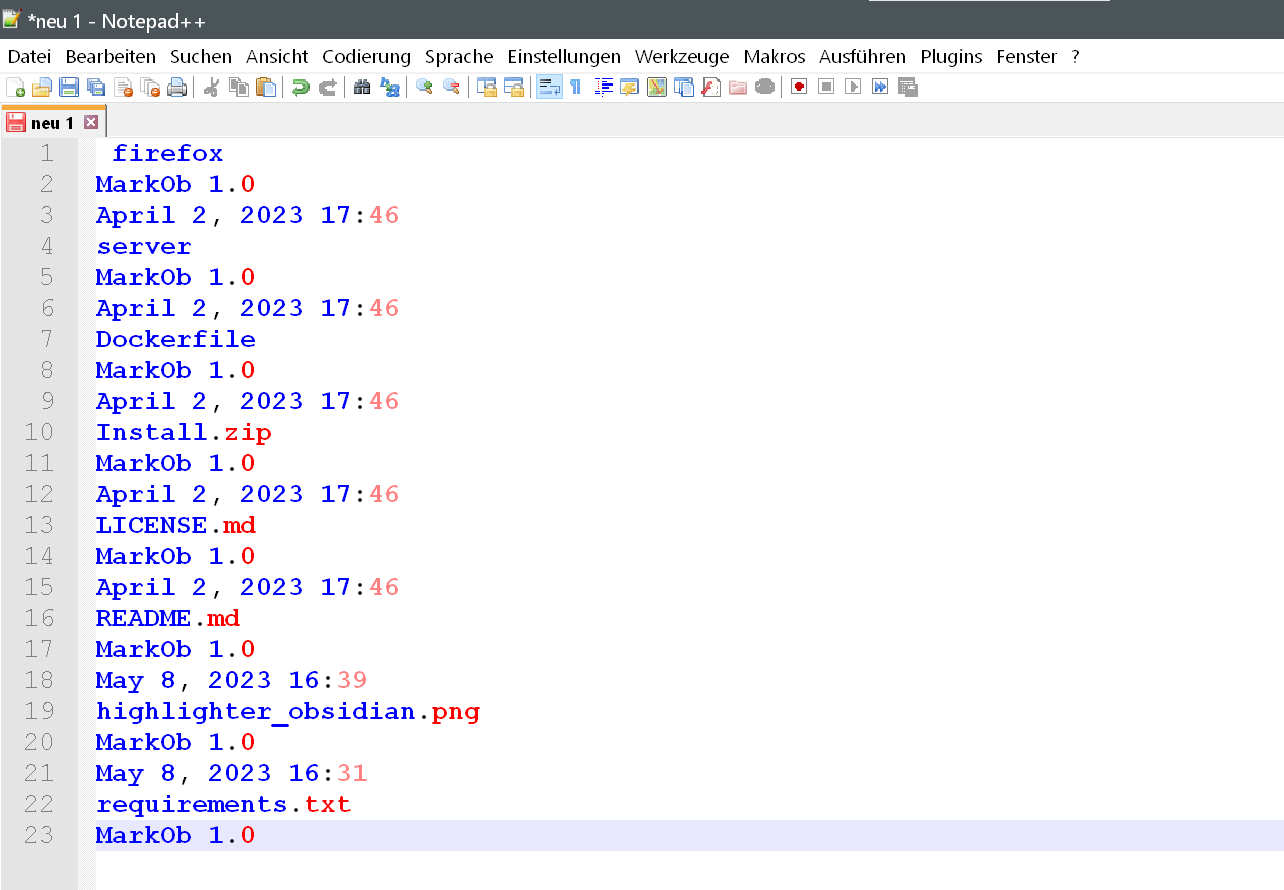Click the Undo arrow icon
This screenshot has height=890, width=1284.
(300, 87)
